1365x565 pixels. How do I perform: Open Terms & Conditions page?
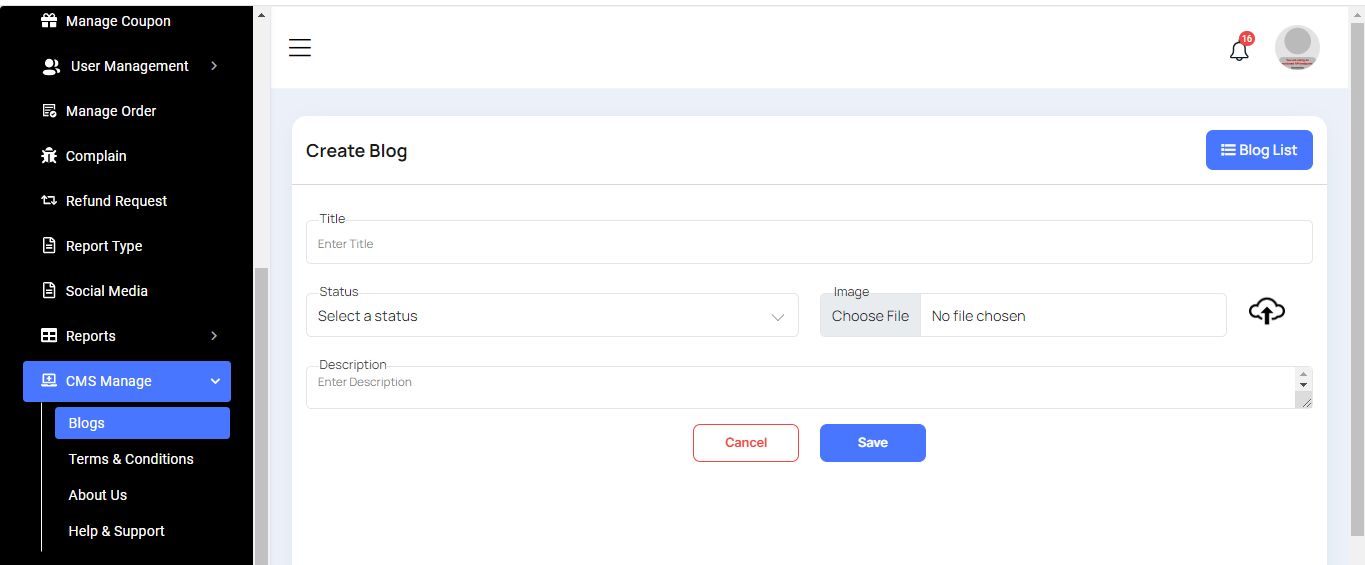[x=131, y=459]
